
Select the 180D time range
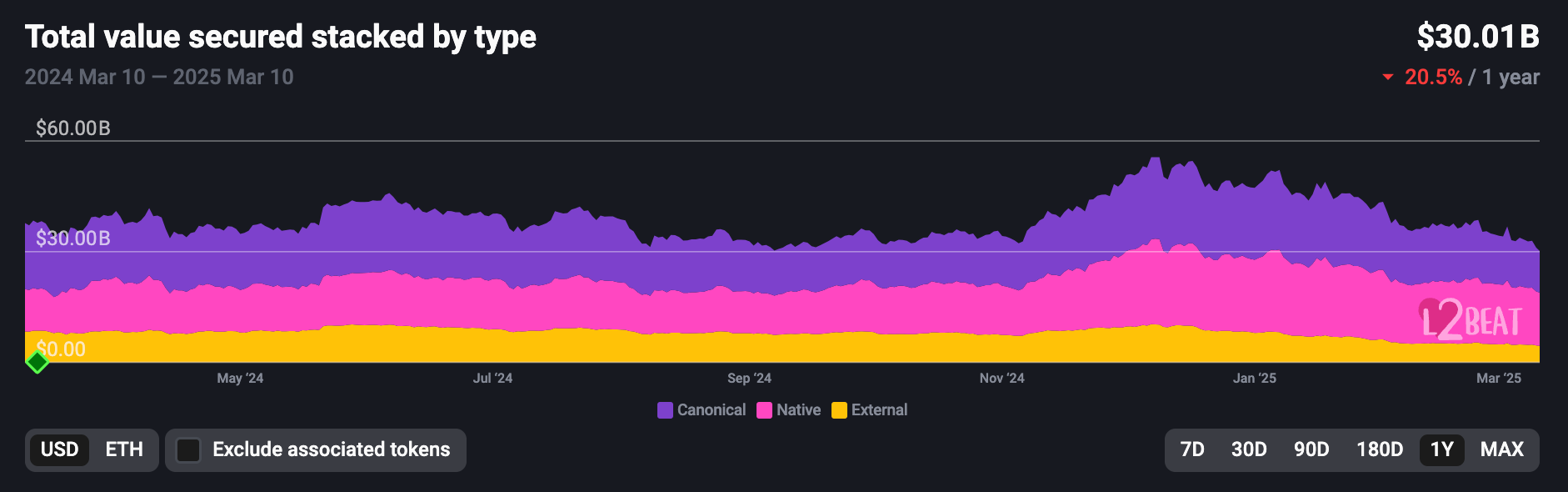click(x=1380, y=449)
